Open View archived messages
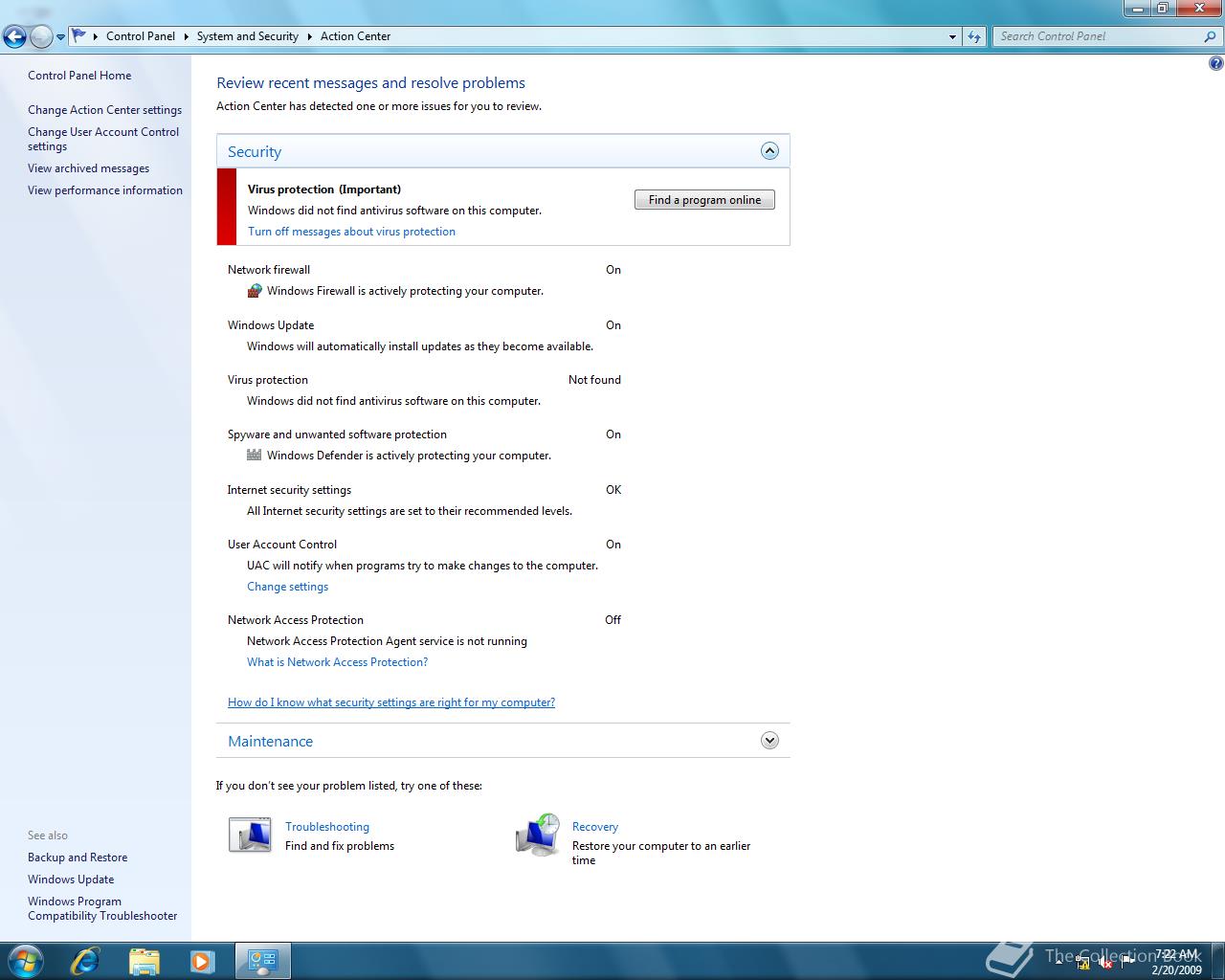This screenshot has width=1225, height=980. coord(88,168)
